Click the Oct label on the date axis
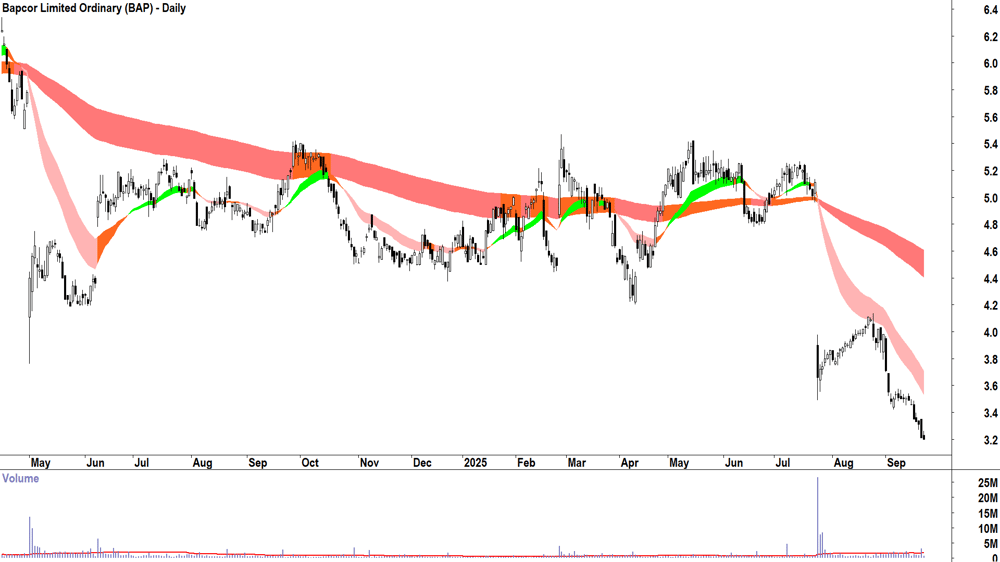The image size is (1000, 562). (x=309, y=463)
